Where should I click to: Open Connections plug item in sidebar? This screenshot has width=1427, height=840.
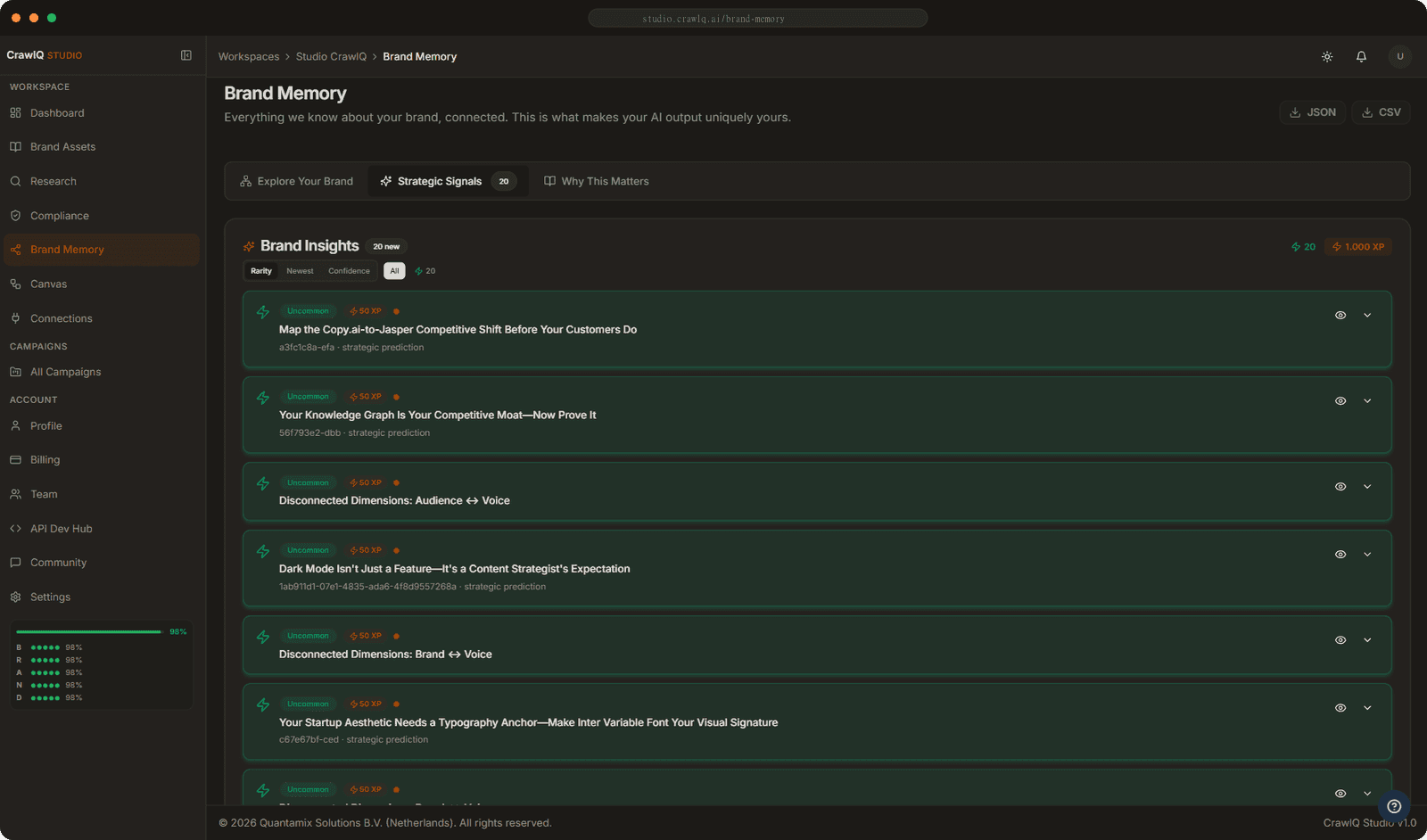point(61,318)
